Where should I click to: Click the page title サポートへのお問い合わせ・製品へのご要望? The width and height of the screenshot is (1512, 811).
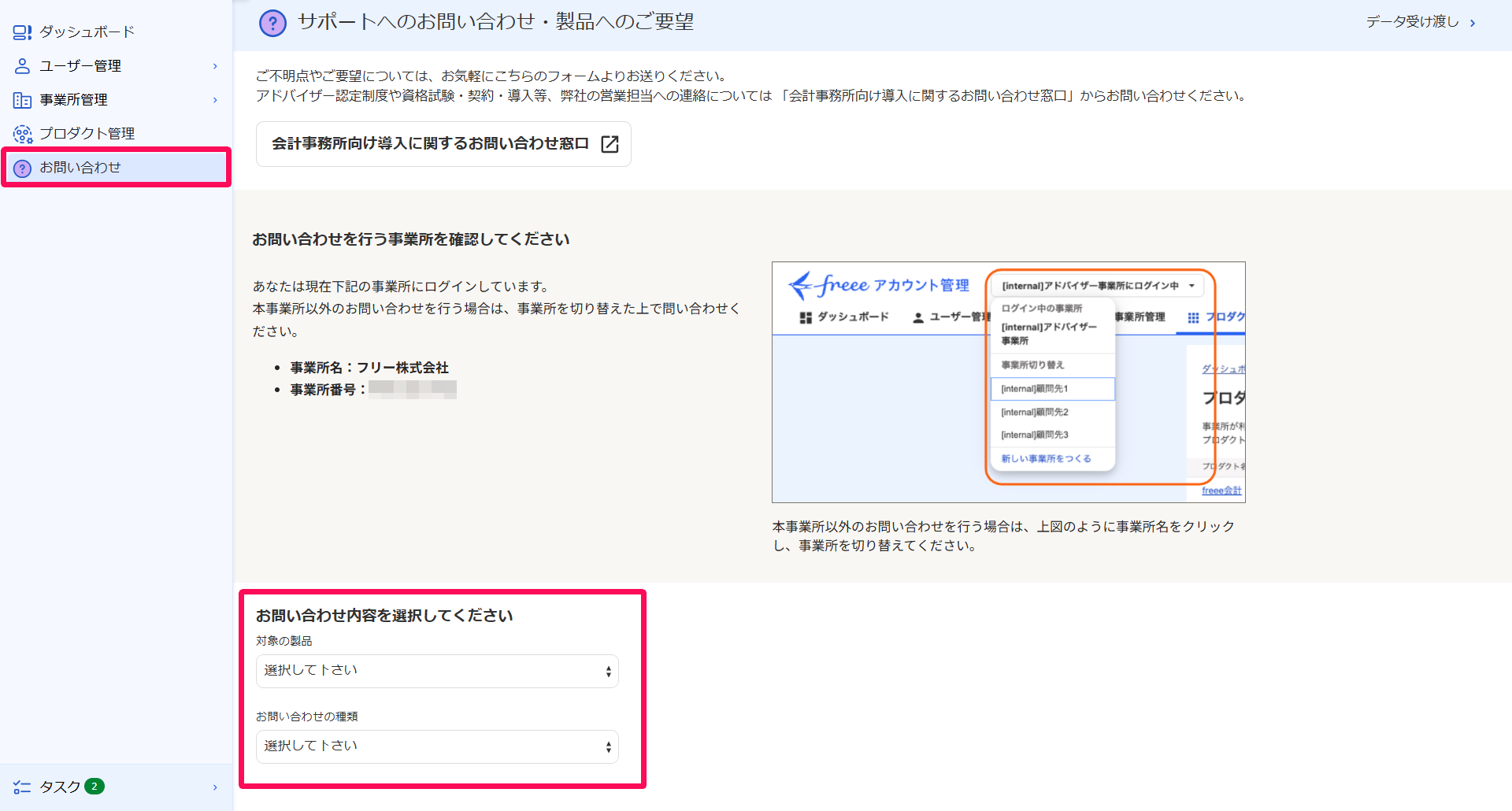tap(496, 22)
